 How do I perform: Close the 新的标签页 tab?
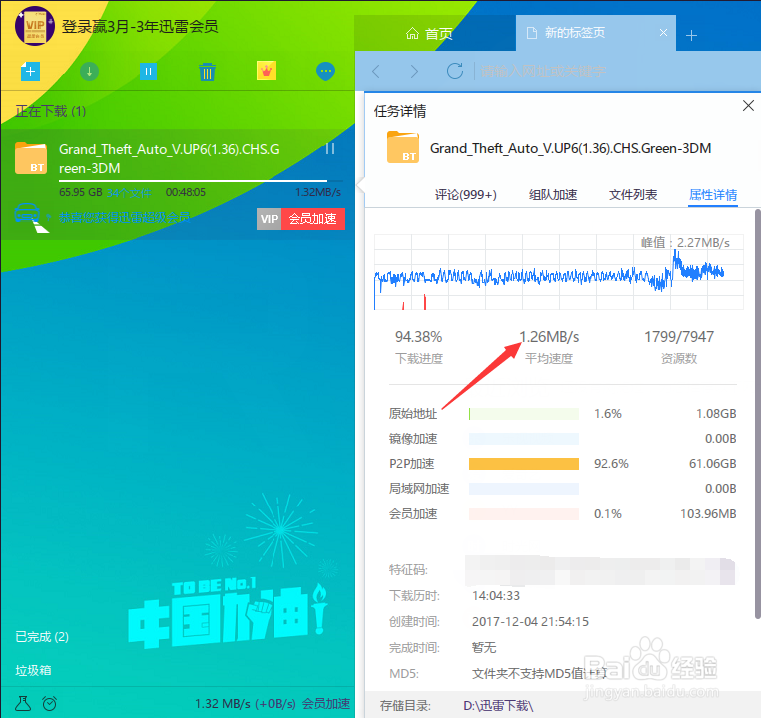point(663,33)
